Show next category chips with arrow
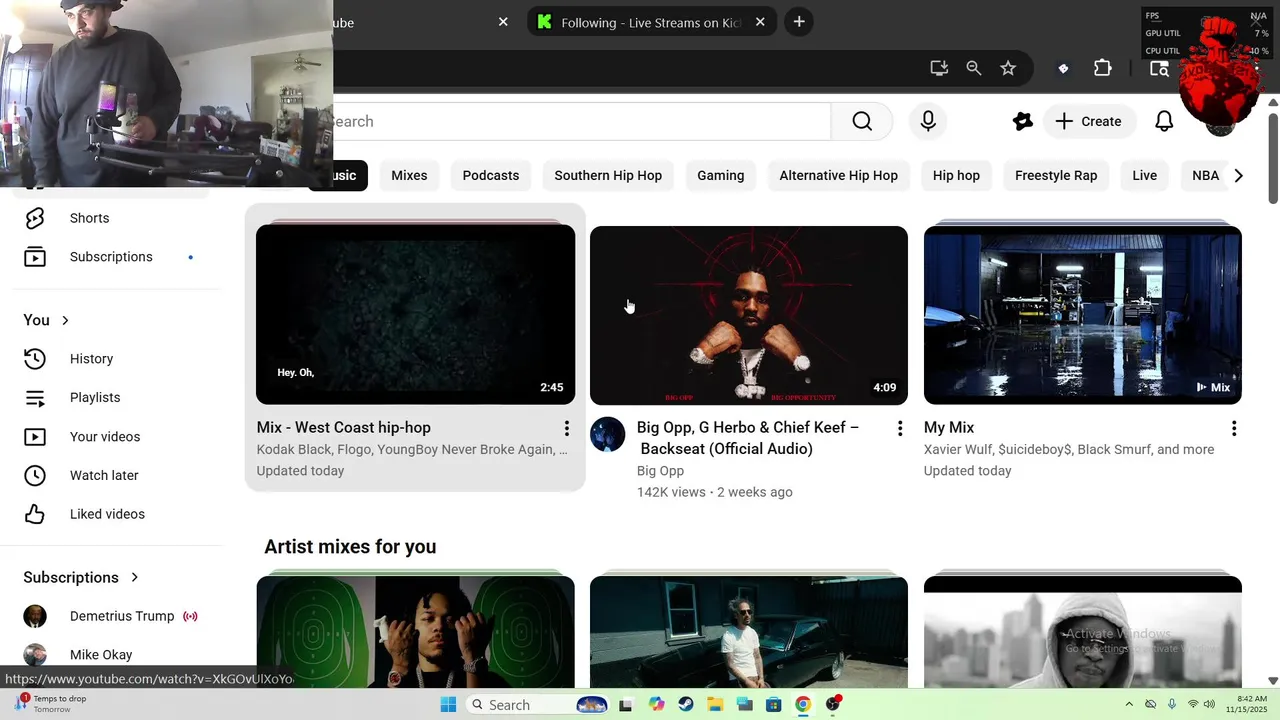This screenshot has width=1280, height=720. (1238, 175)
